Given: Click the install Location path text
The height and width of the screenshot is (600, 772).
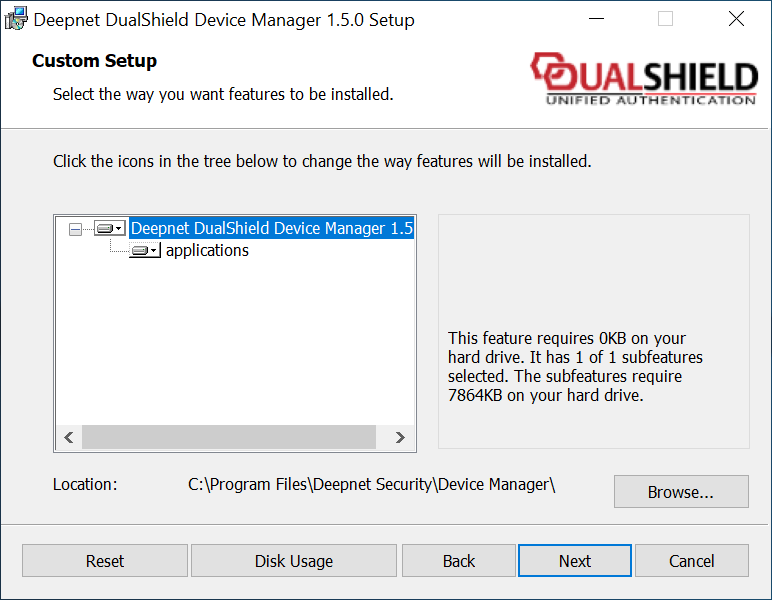Looking at the screenshot, I should tap(371, 485).
